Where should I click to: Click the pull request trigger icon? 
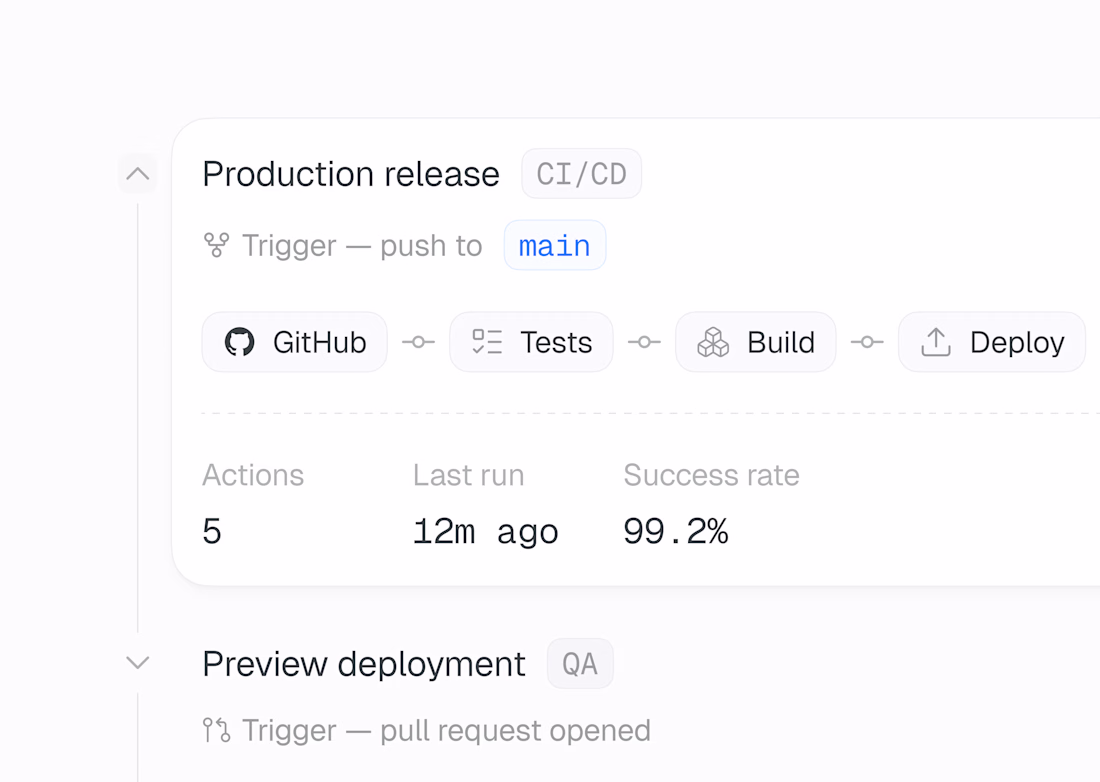(216, 730)
